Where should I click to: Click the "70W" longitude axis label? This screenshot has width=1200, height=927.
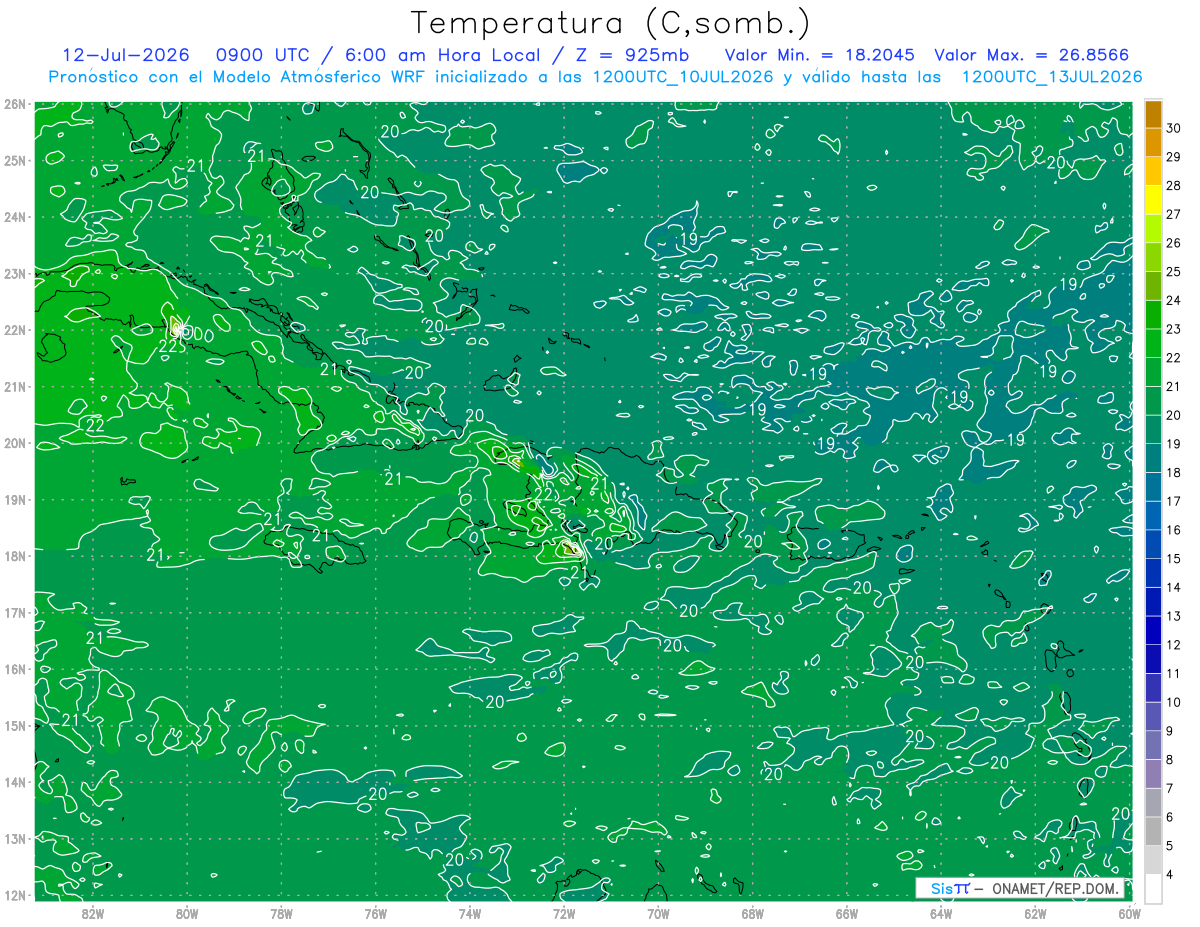click(658, 913)
